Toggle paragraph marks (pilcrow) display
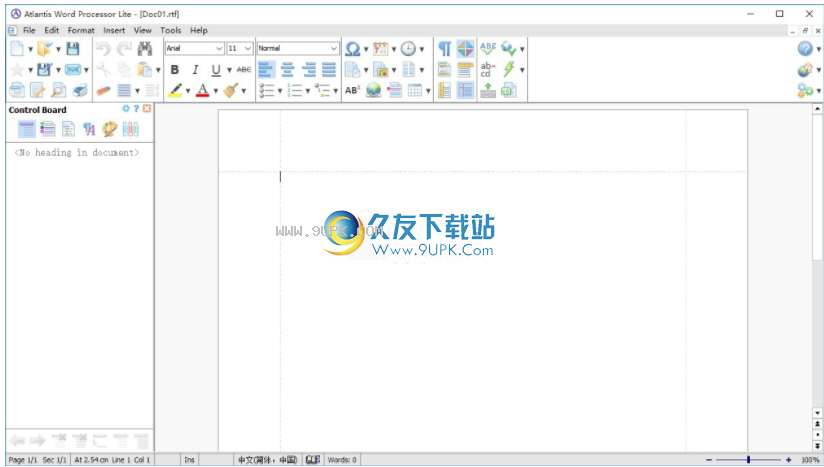 coord(445,49)
